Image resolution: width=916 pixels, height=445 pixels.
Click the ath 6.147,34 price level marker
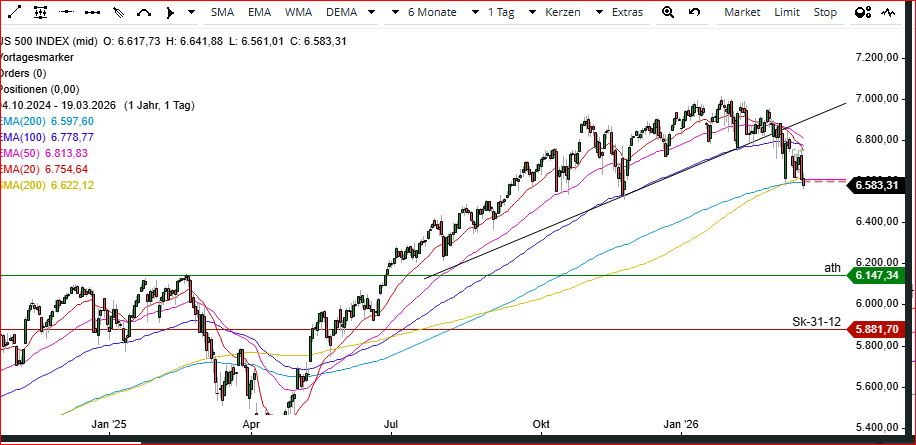point(878,275)
